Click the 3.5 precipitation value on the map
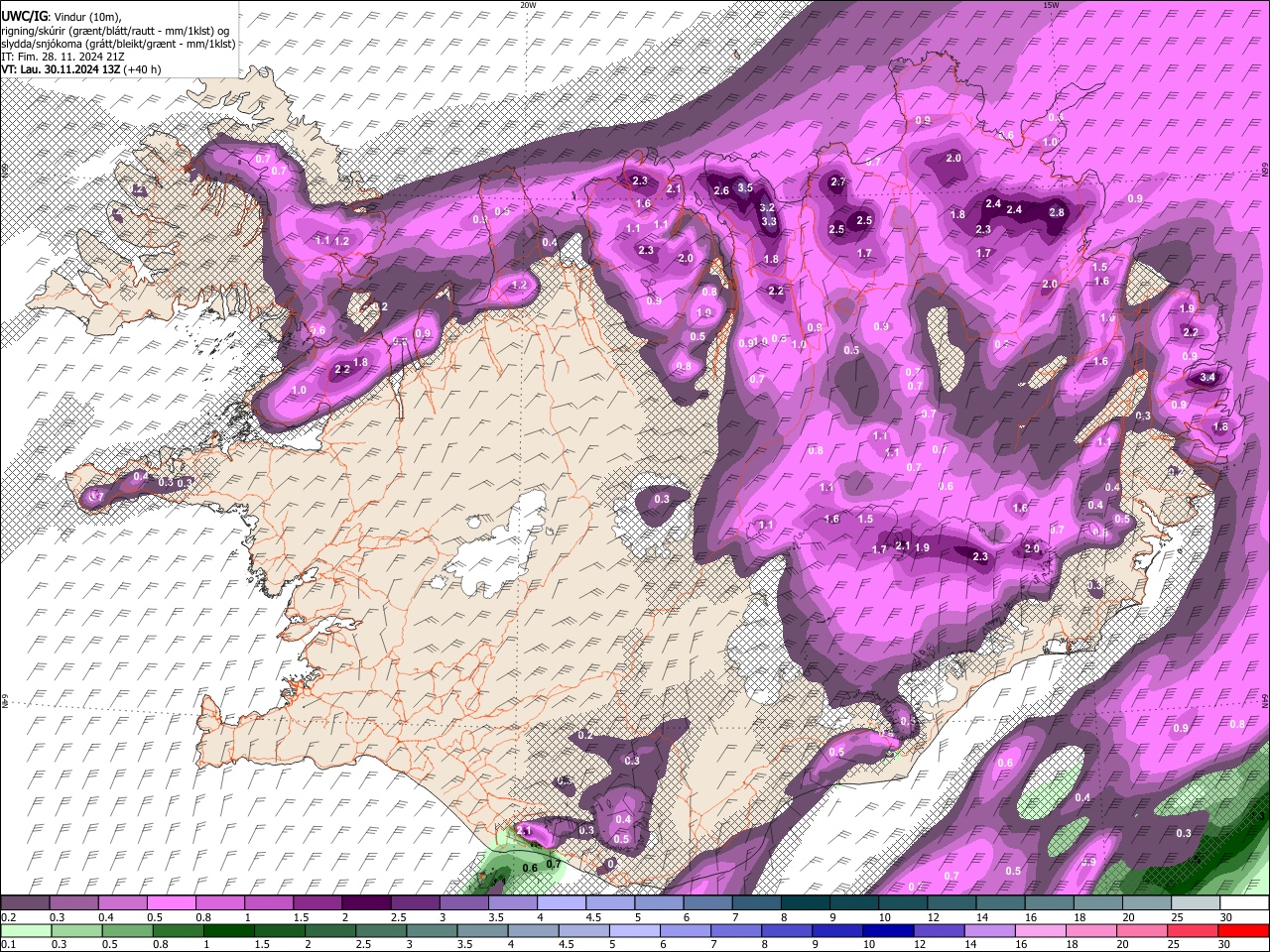The image size is (1270, 952). coord(745,187)
